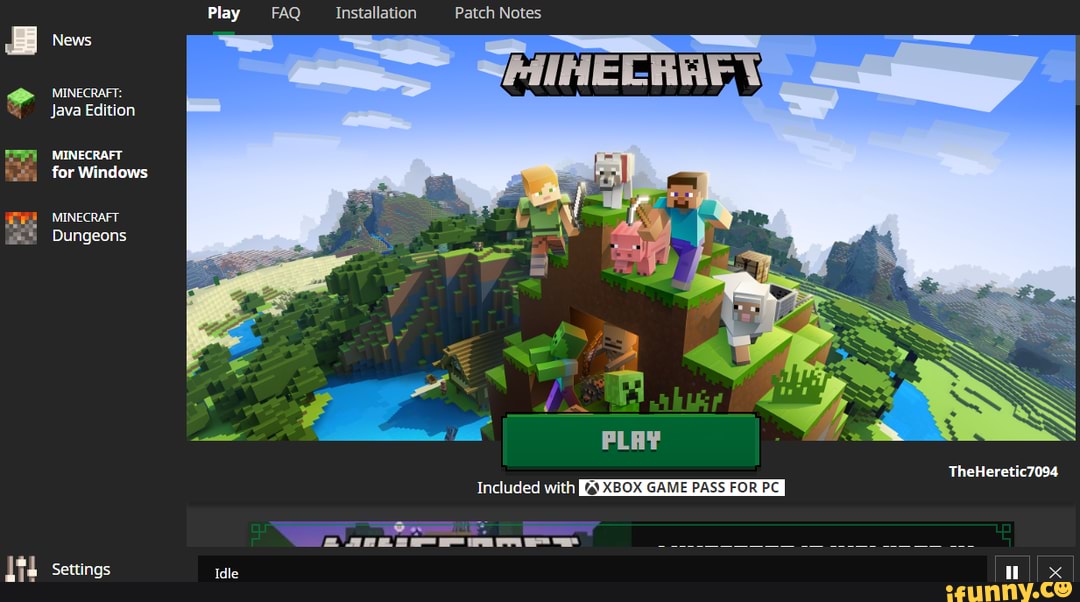Open the News section via newspaper icon

(x=22, y=40)
